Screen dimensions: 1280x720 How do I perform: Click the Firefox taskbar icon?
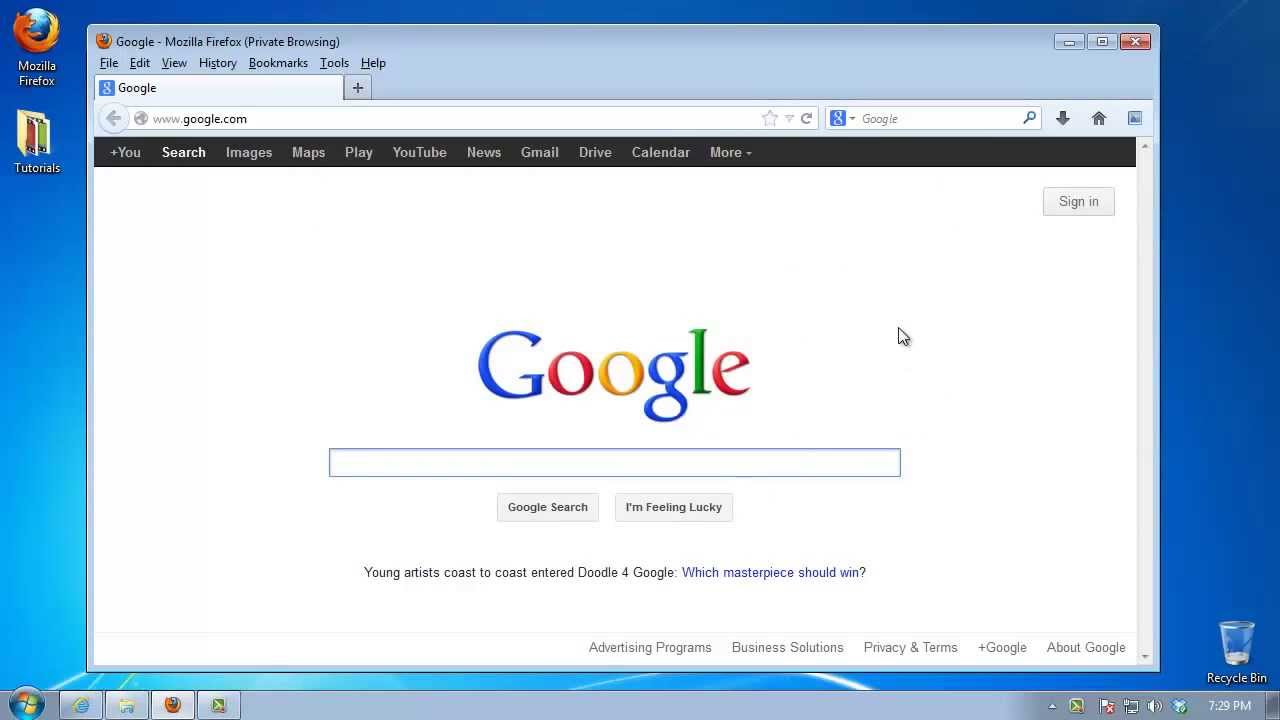(x=173, y=705)
